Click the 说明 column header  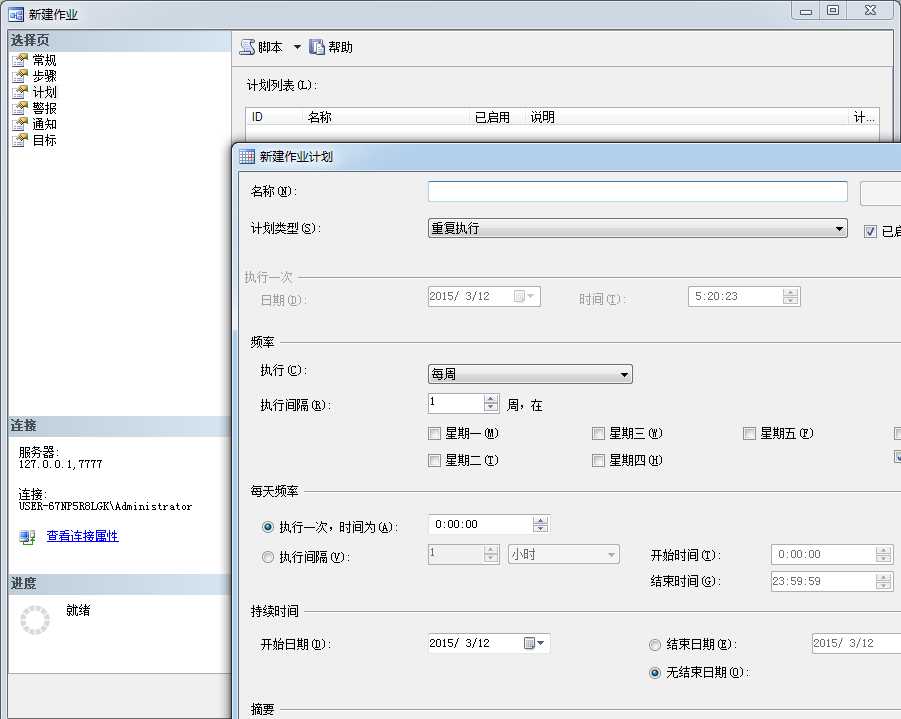click(x=542, y=117)
